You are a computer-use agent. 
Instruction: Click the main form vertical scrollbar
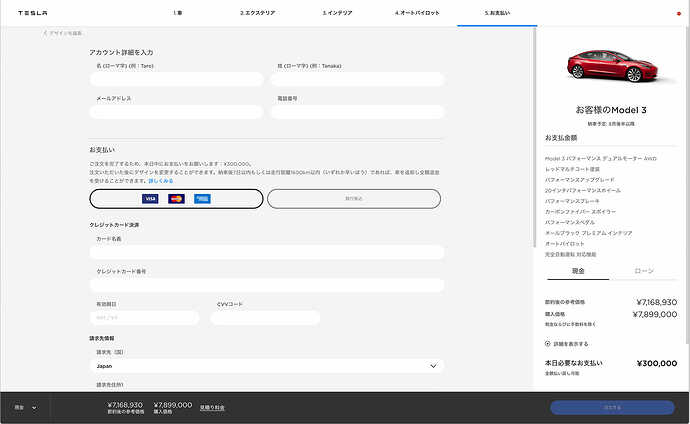pos(535,136)
